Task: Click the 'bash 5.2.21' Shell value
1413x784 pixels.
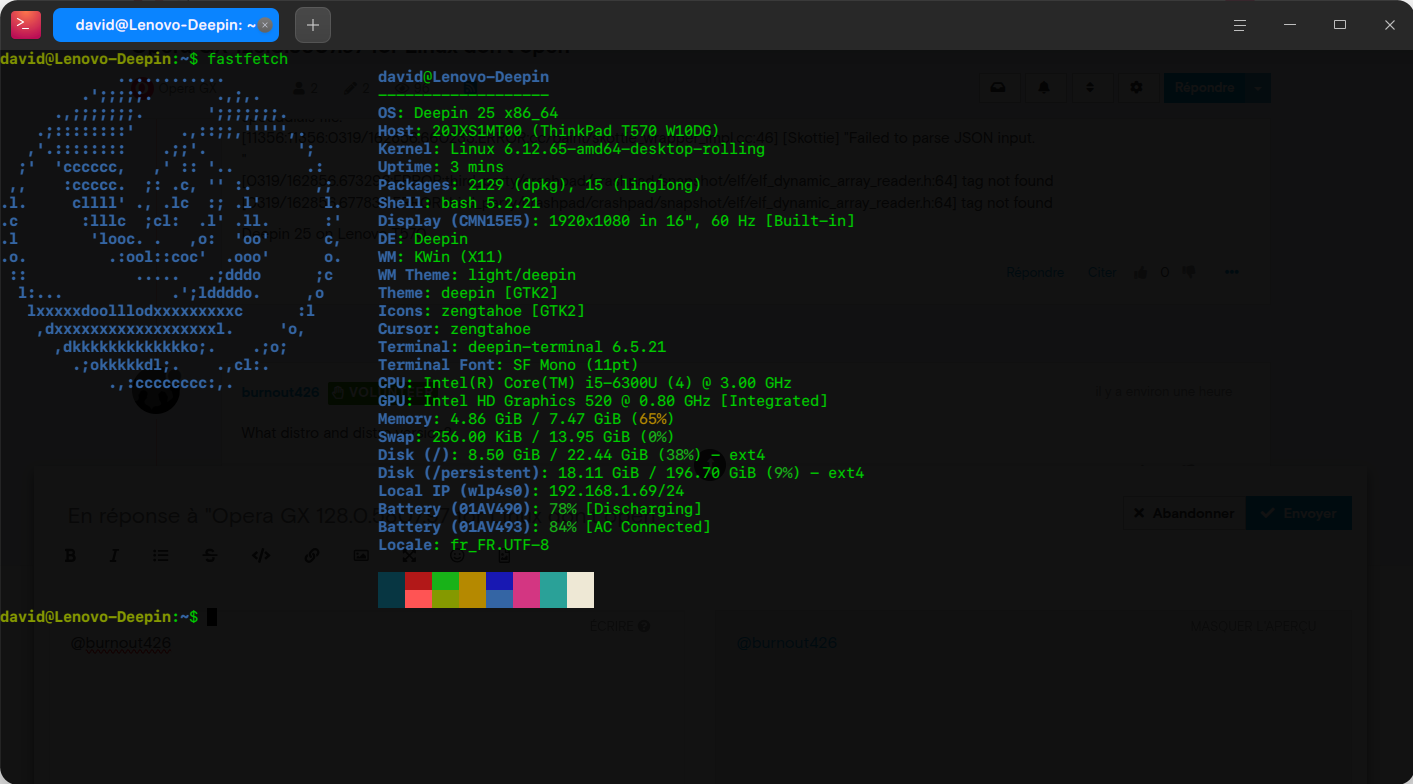Action: pos(490,203)
